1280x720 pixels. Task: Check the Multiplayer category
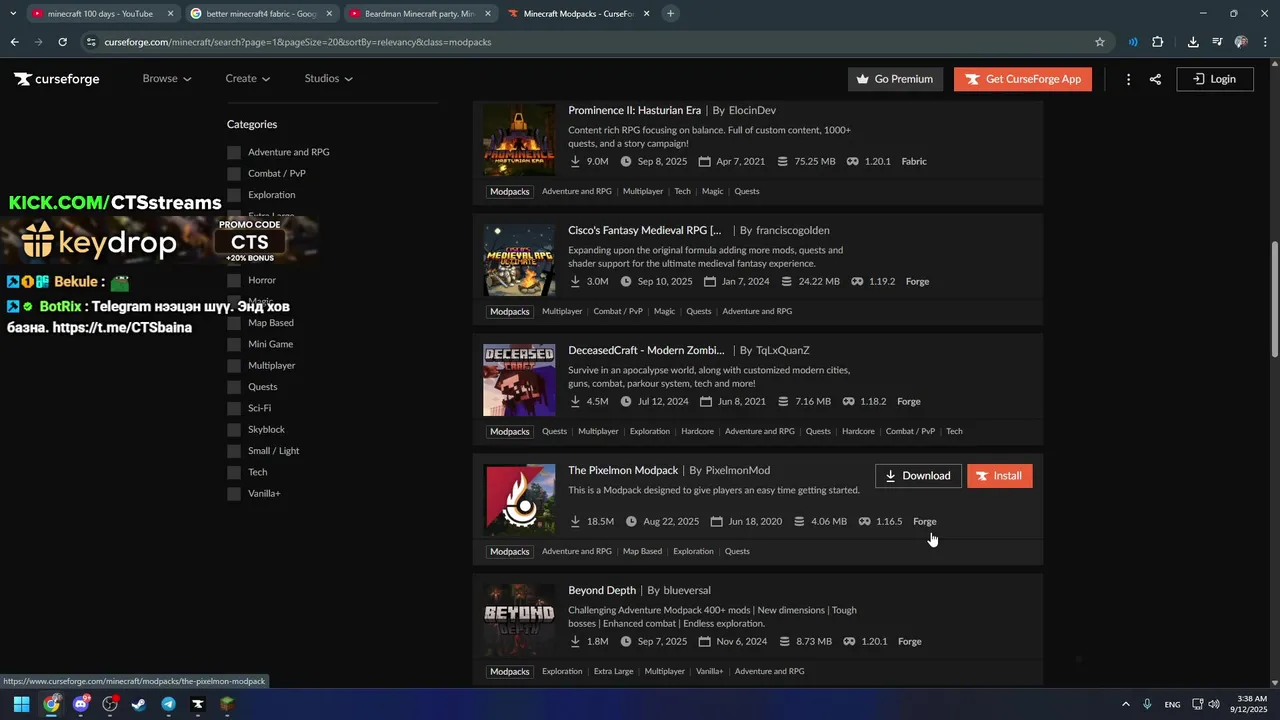click(234, 366)
